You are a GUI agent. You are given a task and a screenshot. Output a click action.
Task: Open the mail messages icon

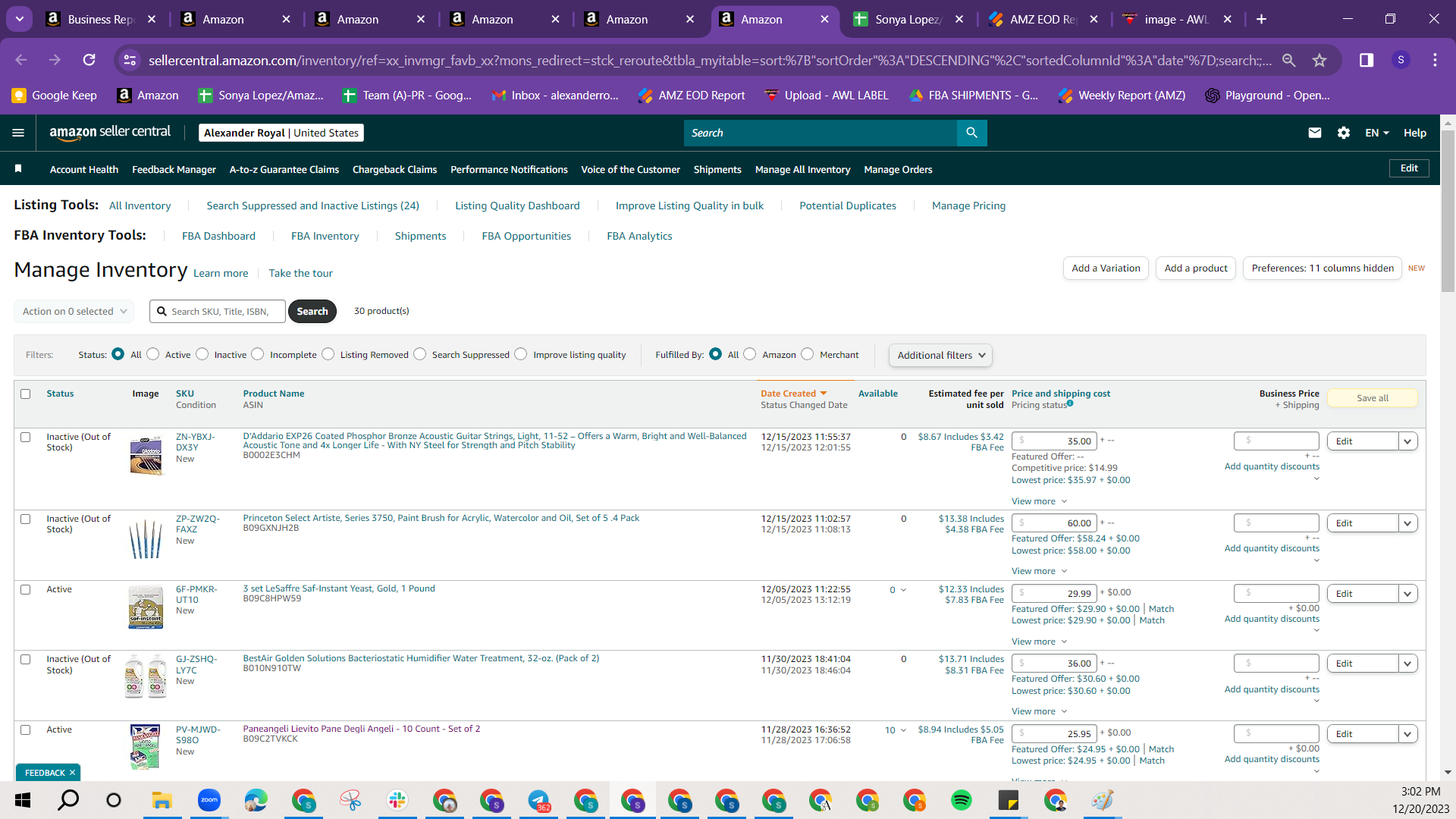point(1315,133)
